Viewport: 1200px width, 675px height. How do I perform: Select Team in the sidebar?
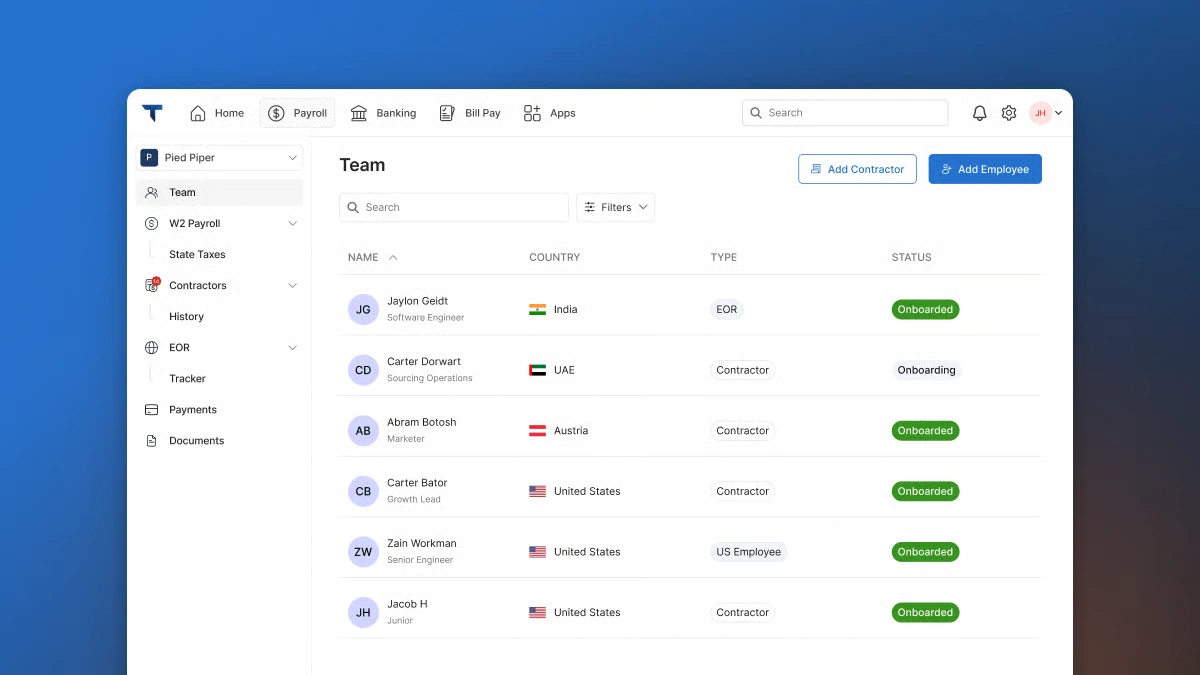pos(220,192)
